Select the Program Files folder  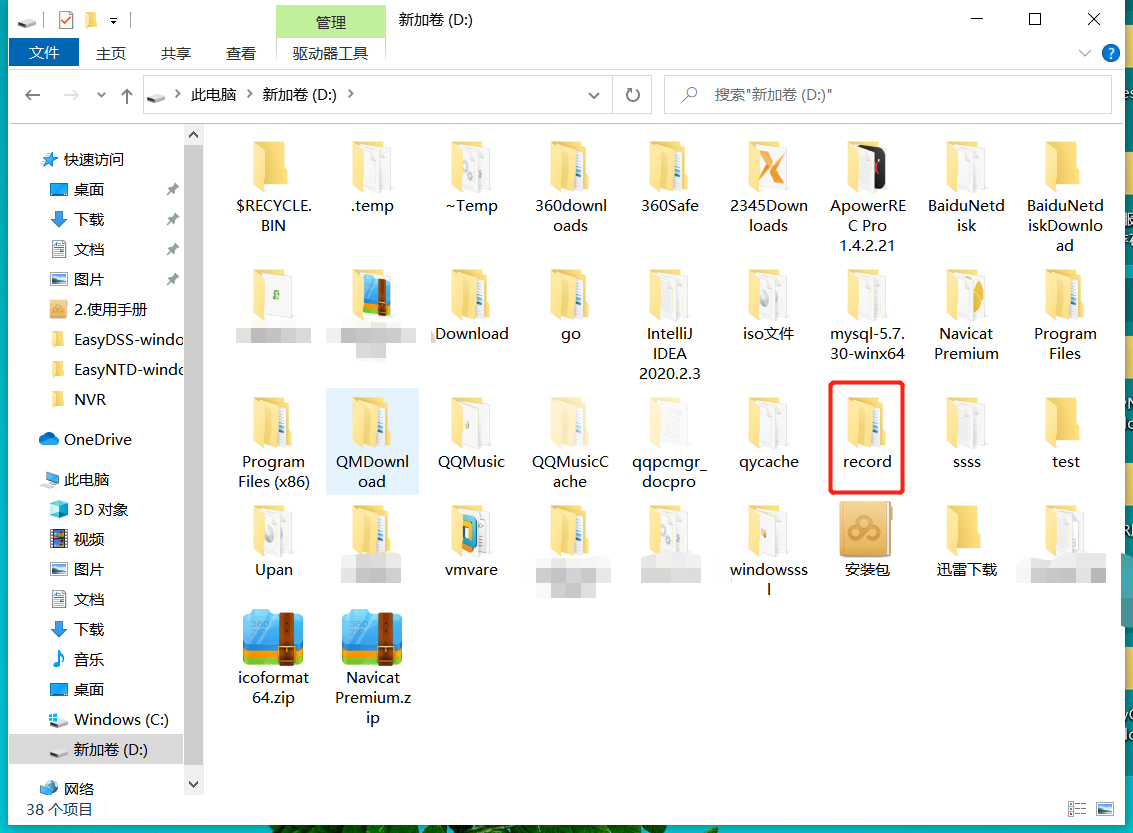point(1065,315)
